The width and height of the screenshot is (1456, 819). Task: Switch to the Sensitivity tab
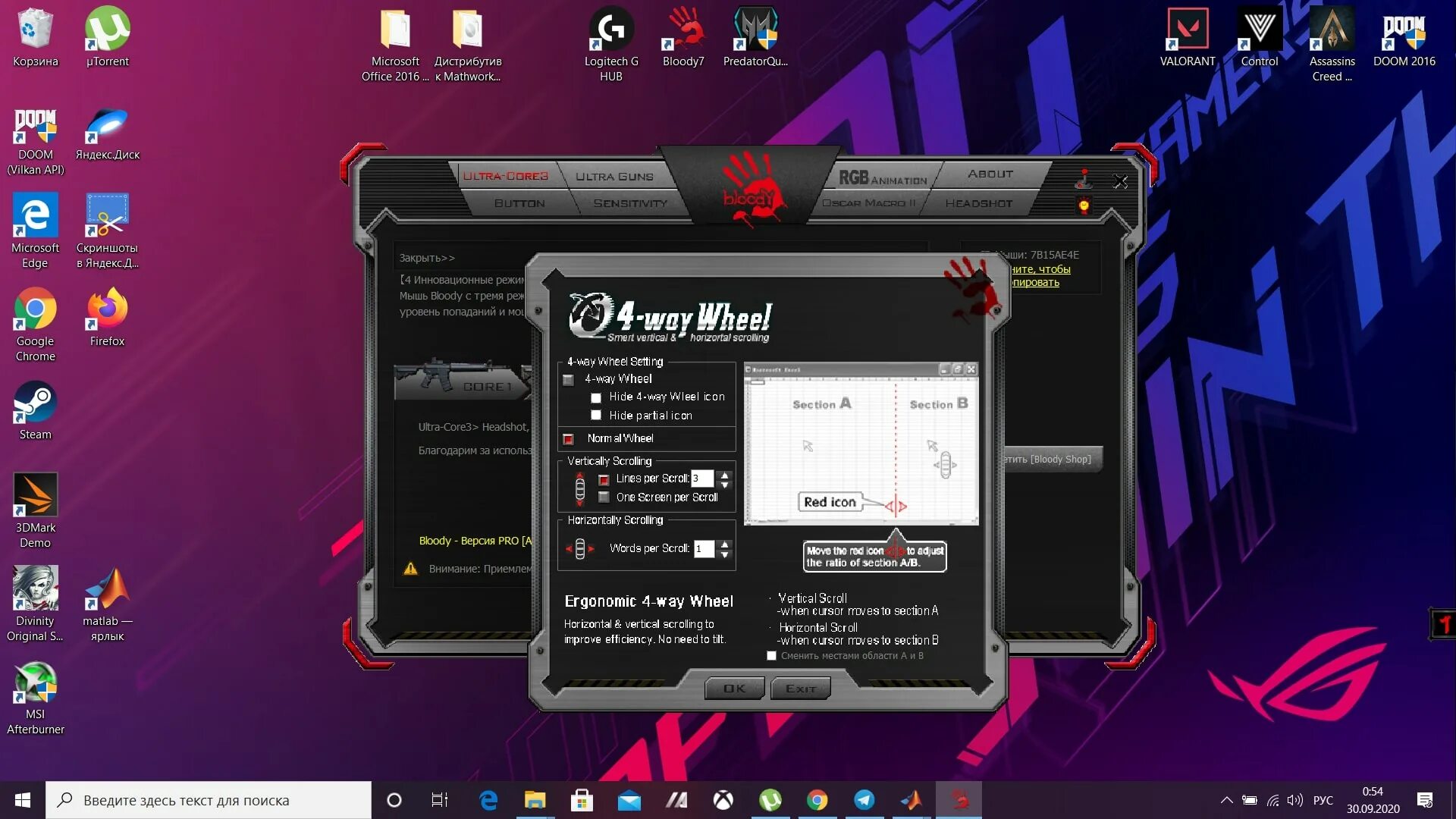pos(631,203)
